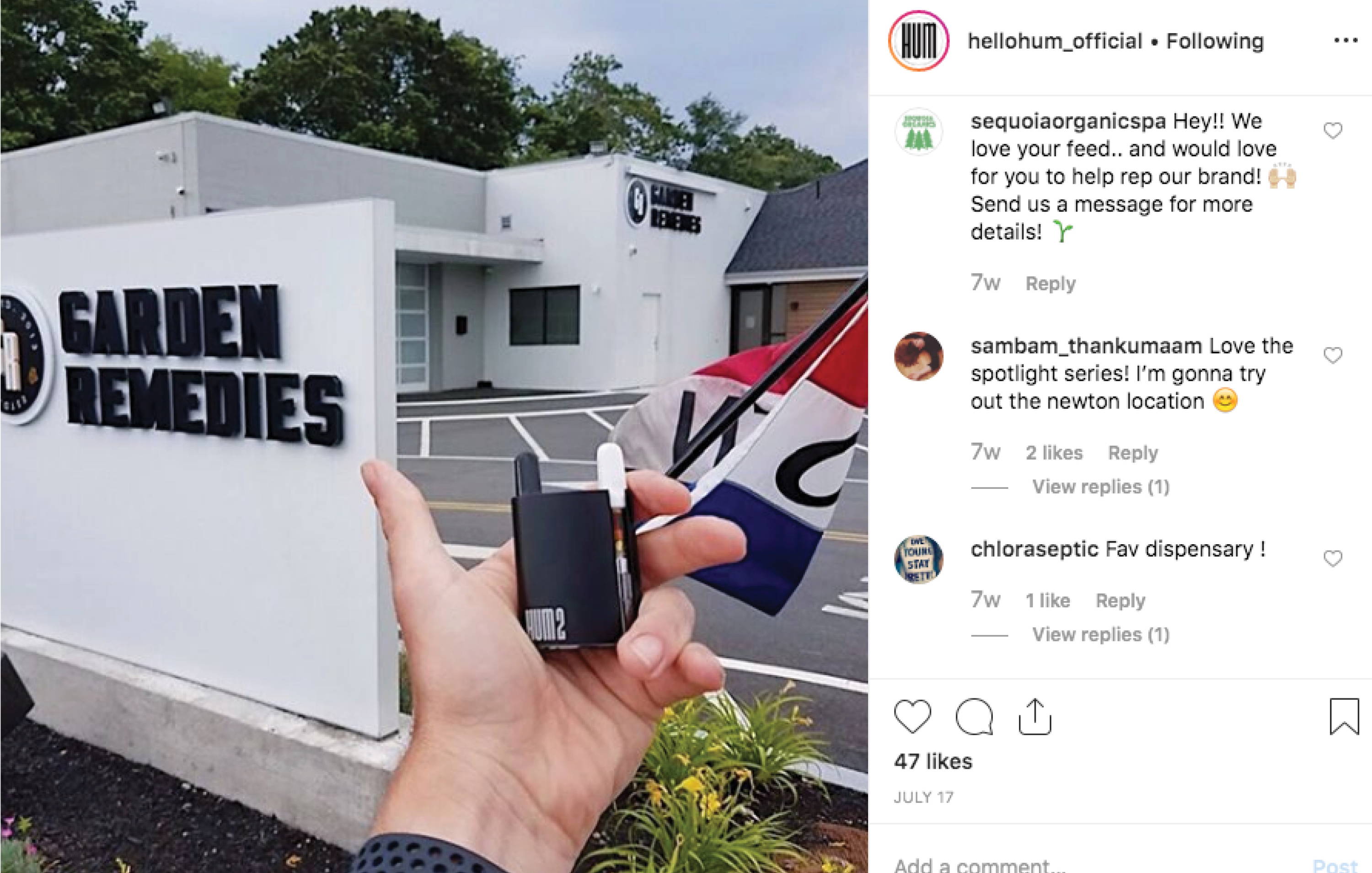Toggle the Following status button
Screen dimensions: 1372x873
[1215, 41]
